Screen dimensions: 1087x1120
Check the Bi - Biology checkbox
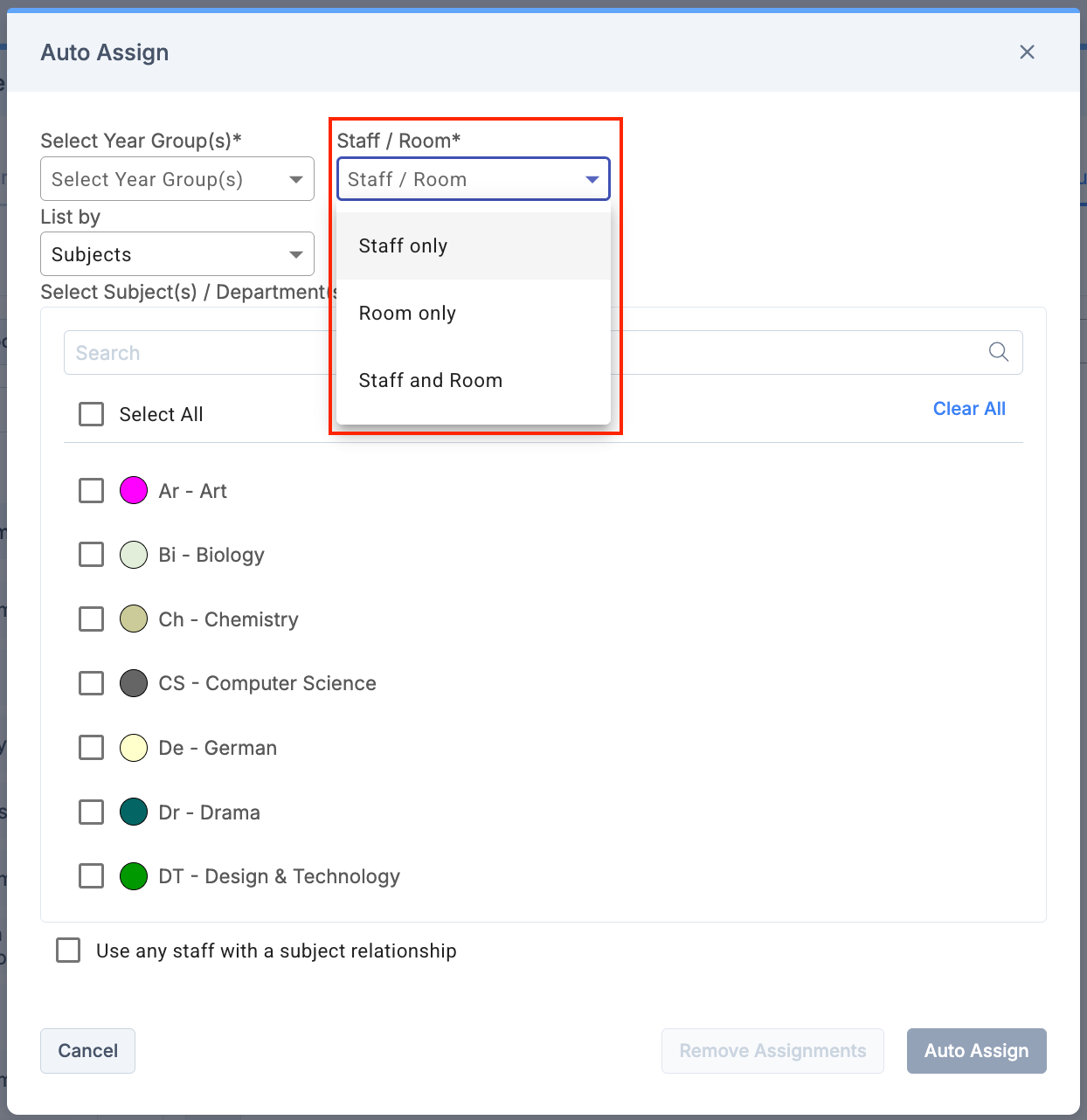click(x=92, y=555)
